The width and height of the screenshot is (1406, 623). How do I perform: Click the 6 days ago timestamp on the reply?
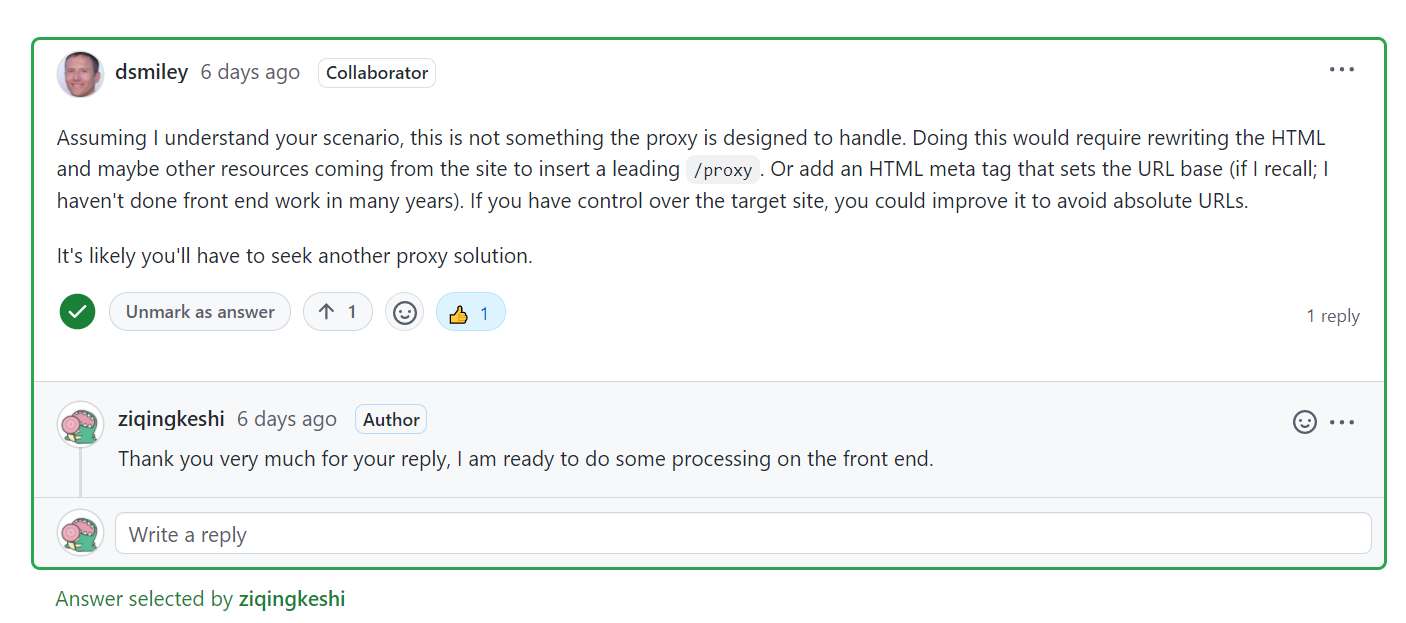[287, 419]
